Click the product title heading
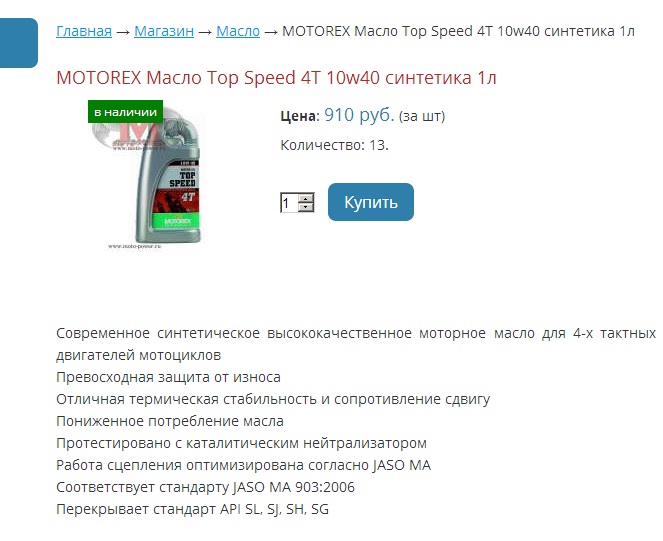 click(276, 78)
